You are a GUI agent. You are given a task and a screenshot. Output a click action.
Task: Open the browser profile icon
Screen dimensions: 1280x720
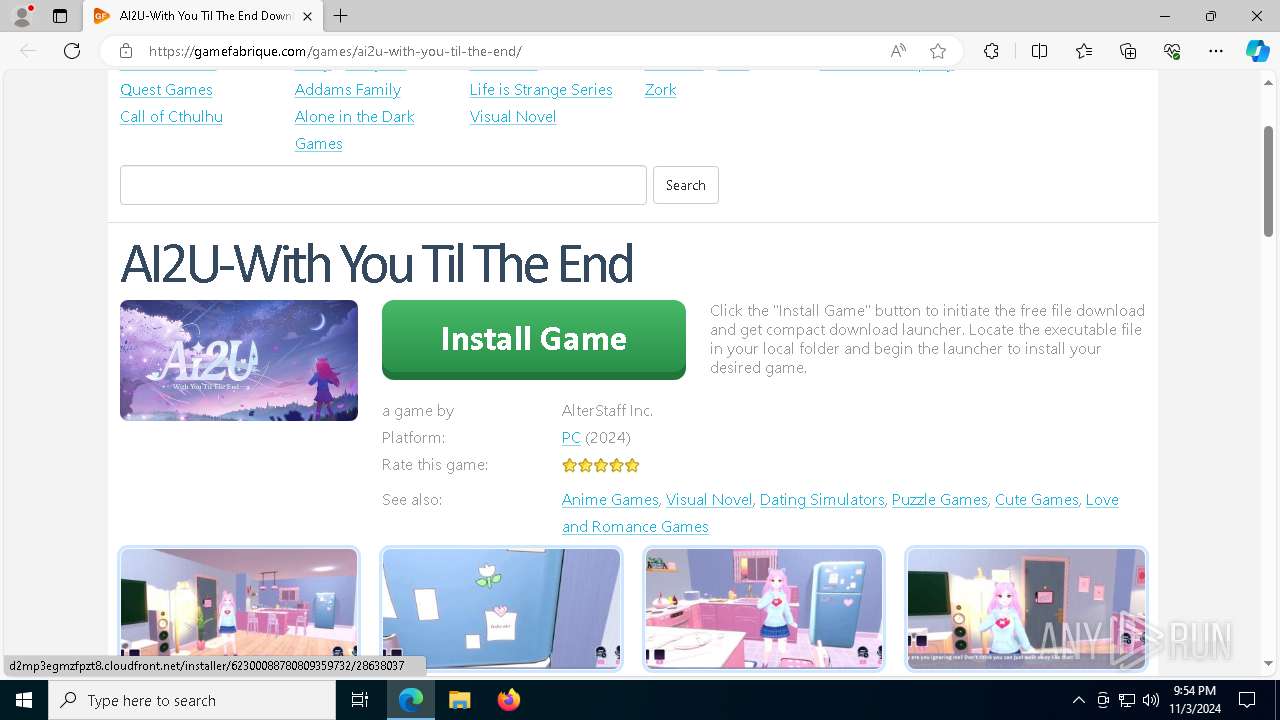(x=22, y=16)
